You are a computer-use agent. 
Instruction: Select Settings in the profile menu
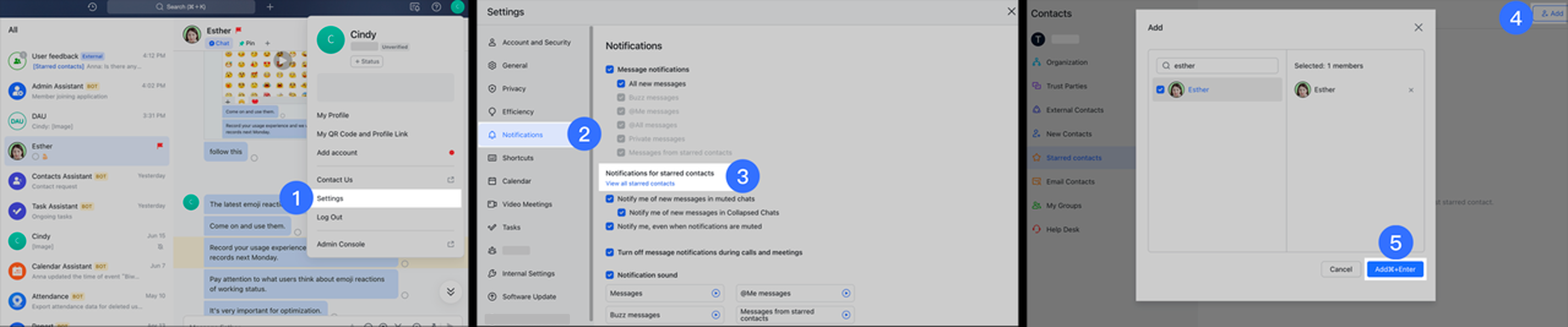coord(330,199)
